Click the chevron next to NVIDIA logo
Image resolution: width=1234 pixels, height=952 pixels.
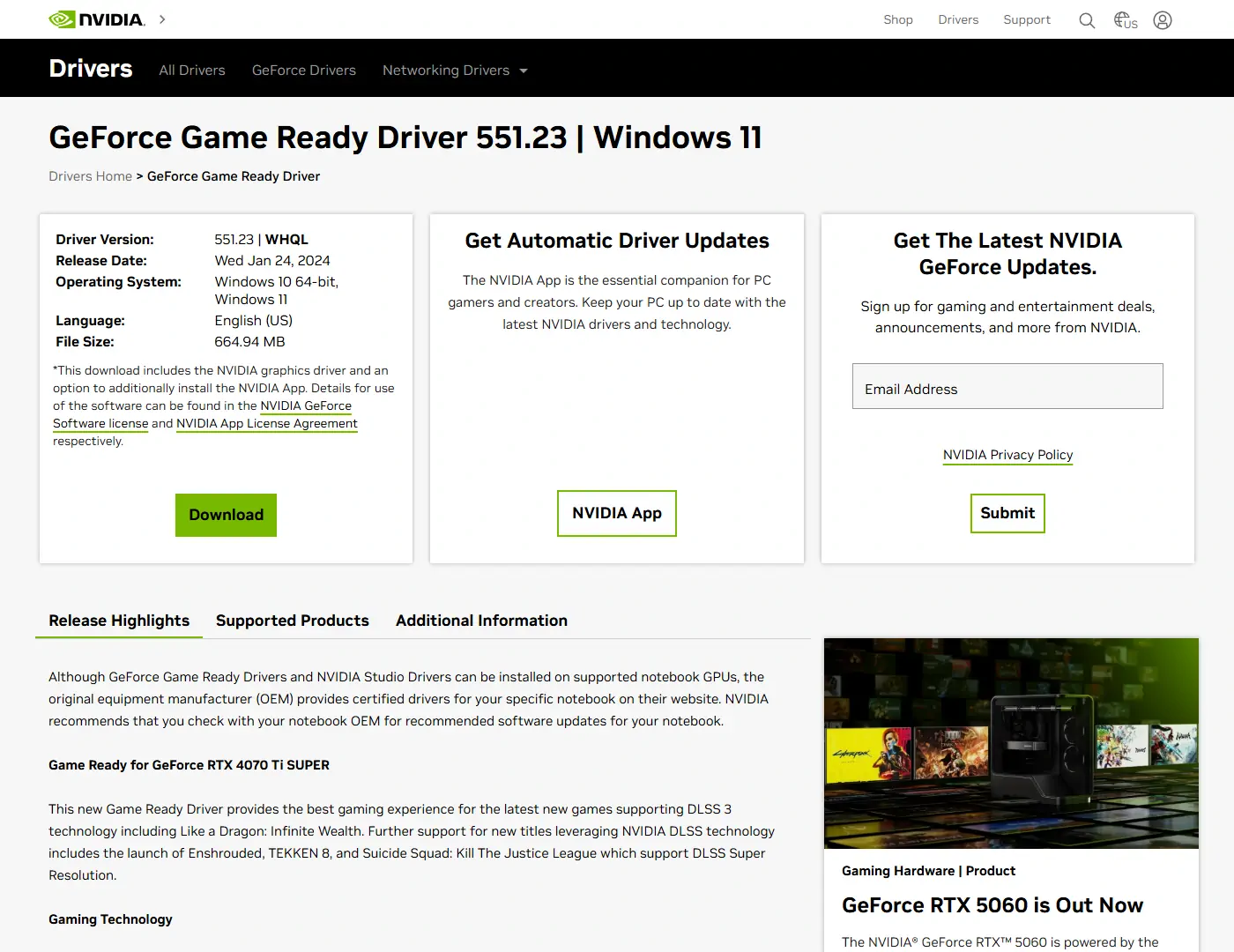pyautogui.click(x=162, y=19)
